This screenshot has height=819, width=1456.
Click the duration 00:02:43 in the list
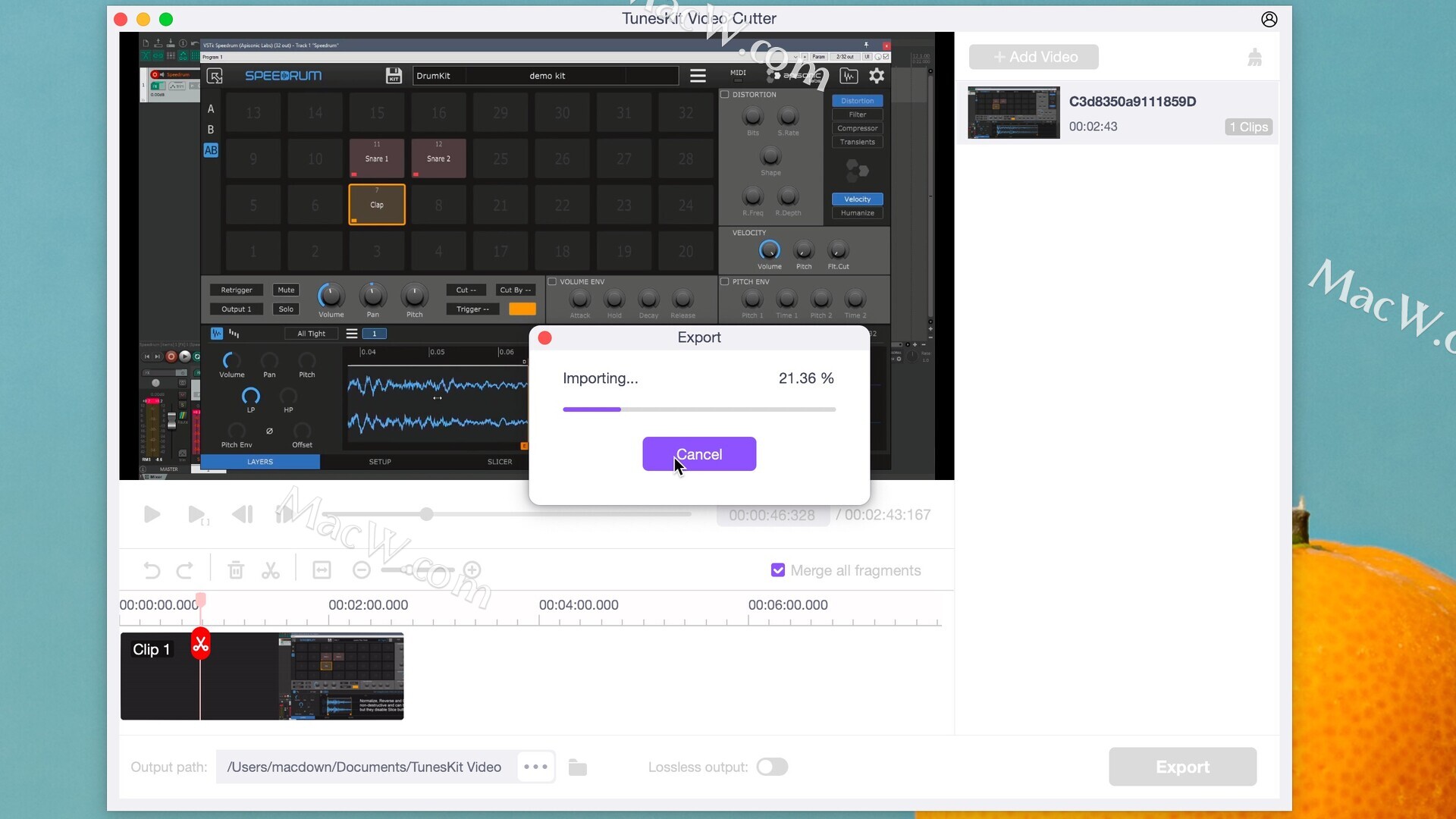(1093, 127)
